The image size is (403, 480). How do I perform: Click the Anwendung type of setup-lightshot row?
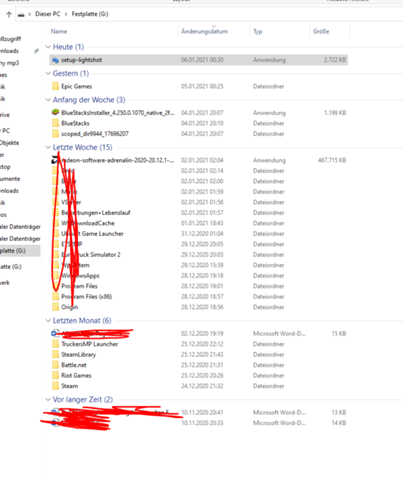(x=269, y=60)
